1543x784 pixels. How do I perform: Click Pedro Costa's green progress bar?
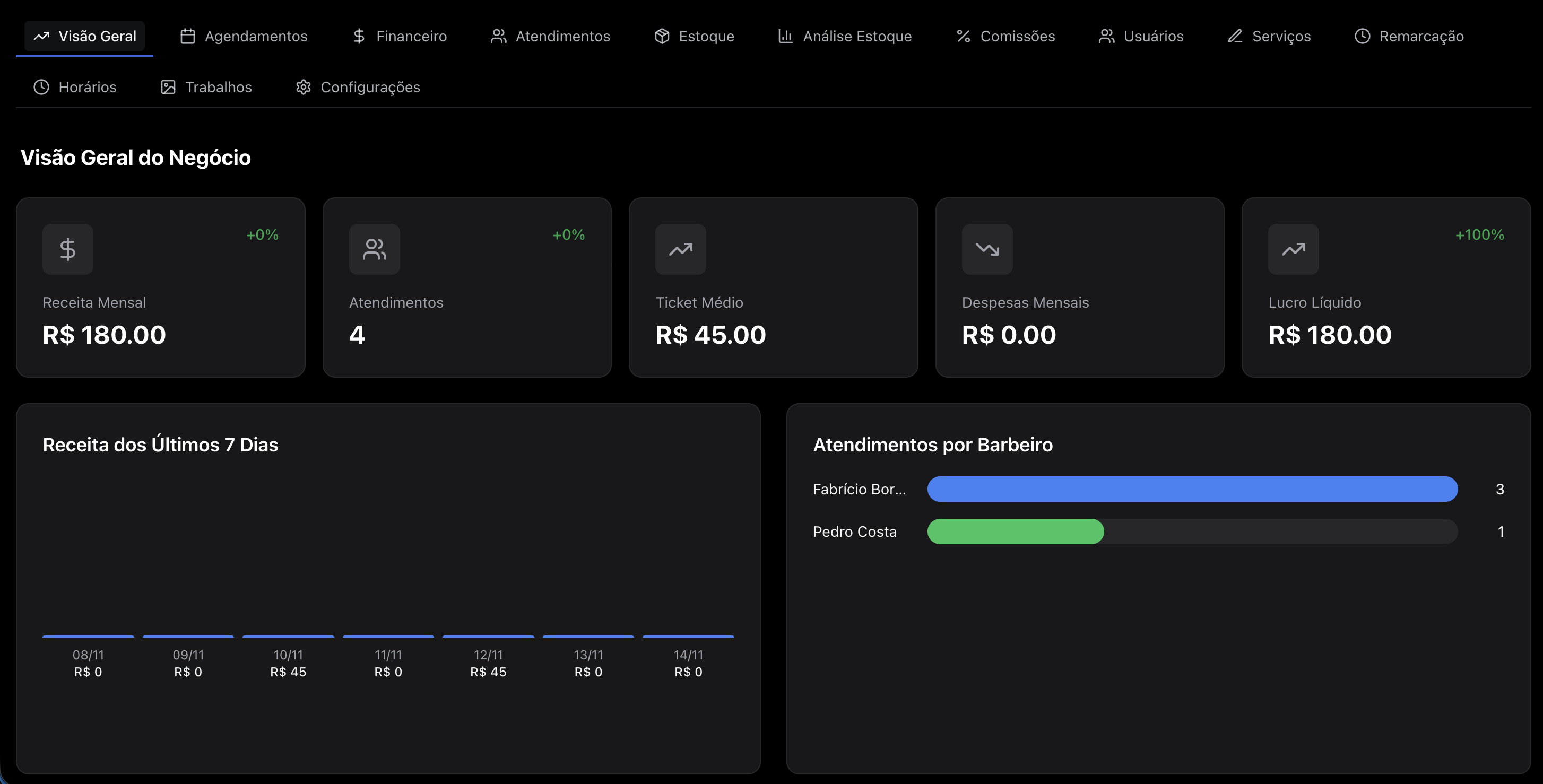pyautogui.click(x=1015, y=532)
